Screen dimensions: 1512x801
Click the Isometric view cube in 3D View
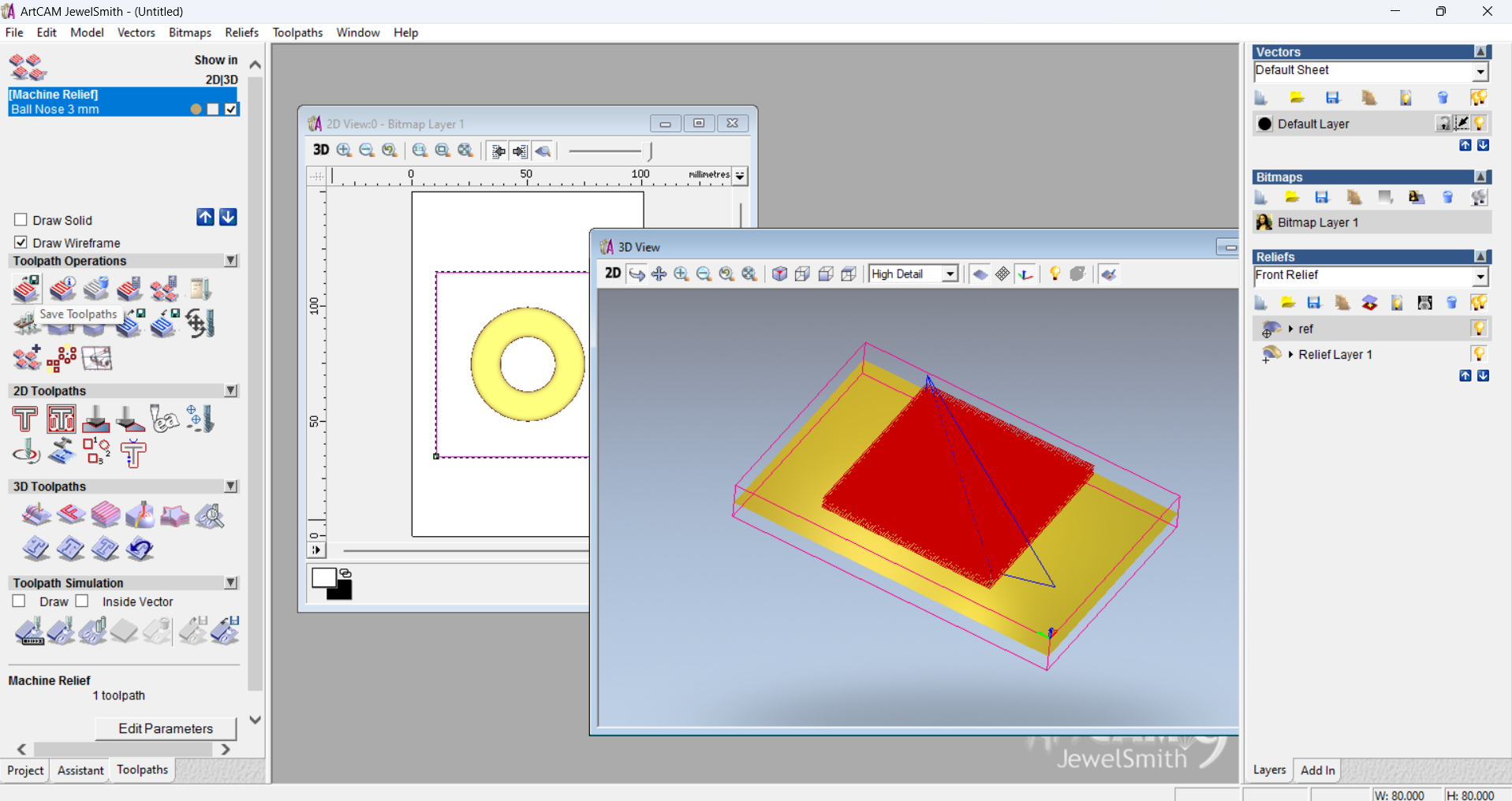click(x=779, y=274)
